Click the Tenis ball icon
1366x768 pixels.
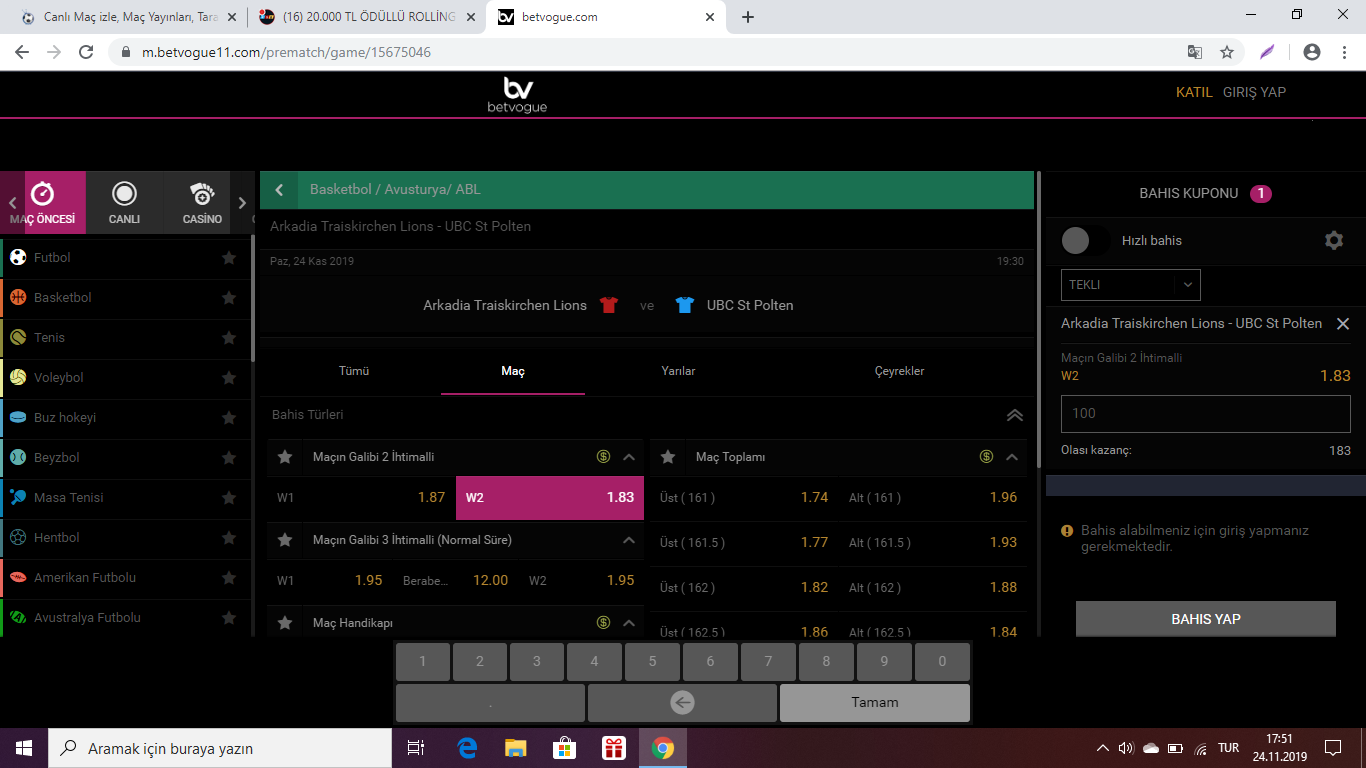[x=18, y=338]
